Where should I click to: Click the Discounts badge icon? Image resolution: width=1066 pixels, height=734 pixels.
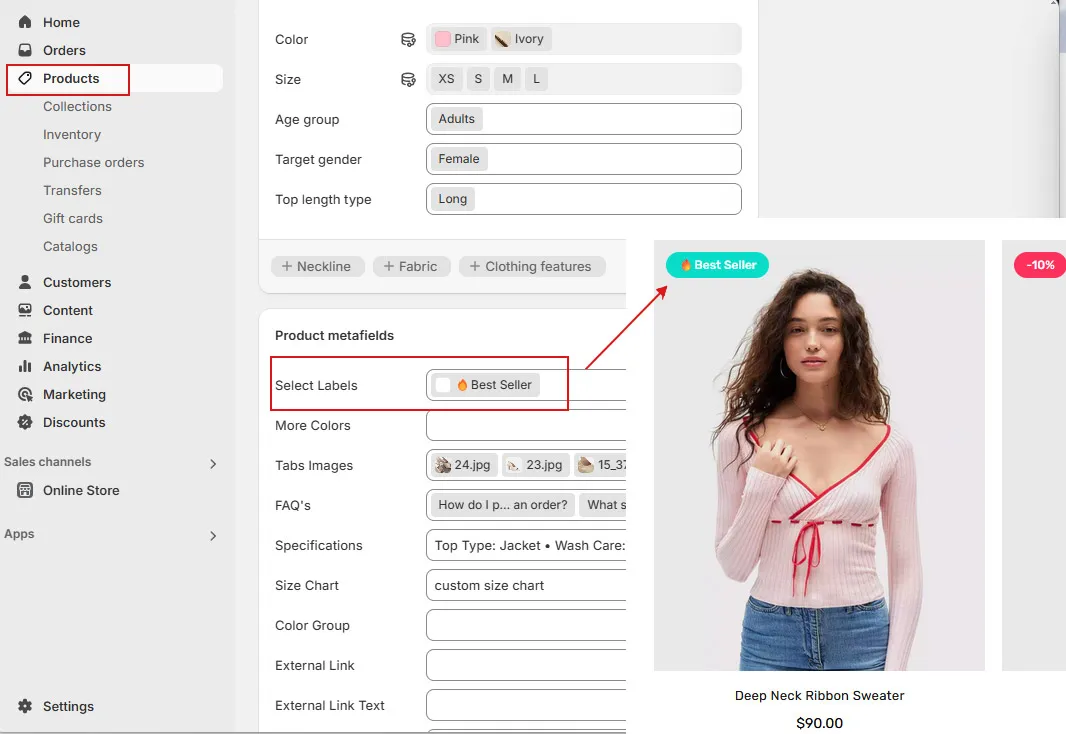pyautogui.click(x=25, y=422)
